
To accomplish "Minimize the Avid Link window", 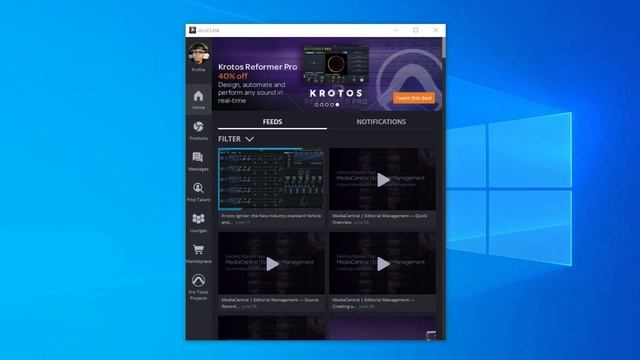I will point(396,30).
